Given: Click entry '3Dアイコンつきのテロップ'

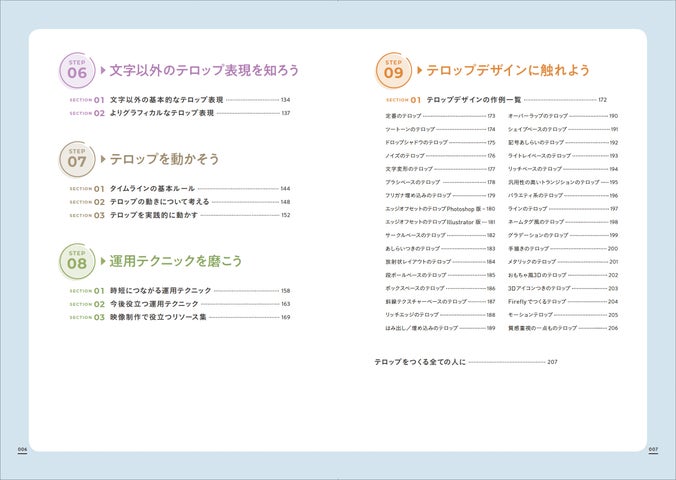Looking at the screenshot, I should point(539,289).
